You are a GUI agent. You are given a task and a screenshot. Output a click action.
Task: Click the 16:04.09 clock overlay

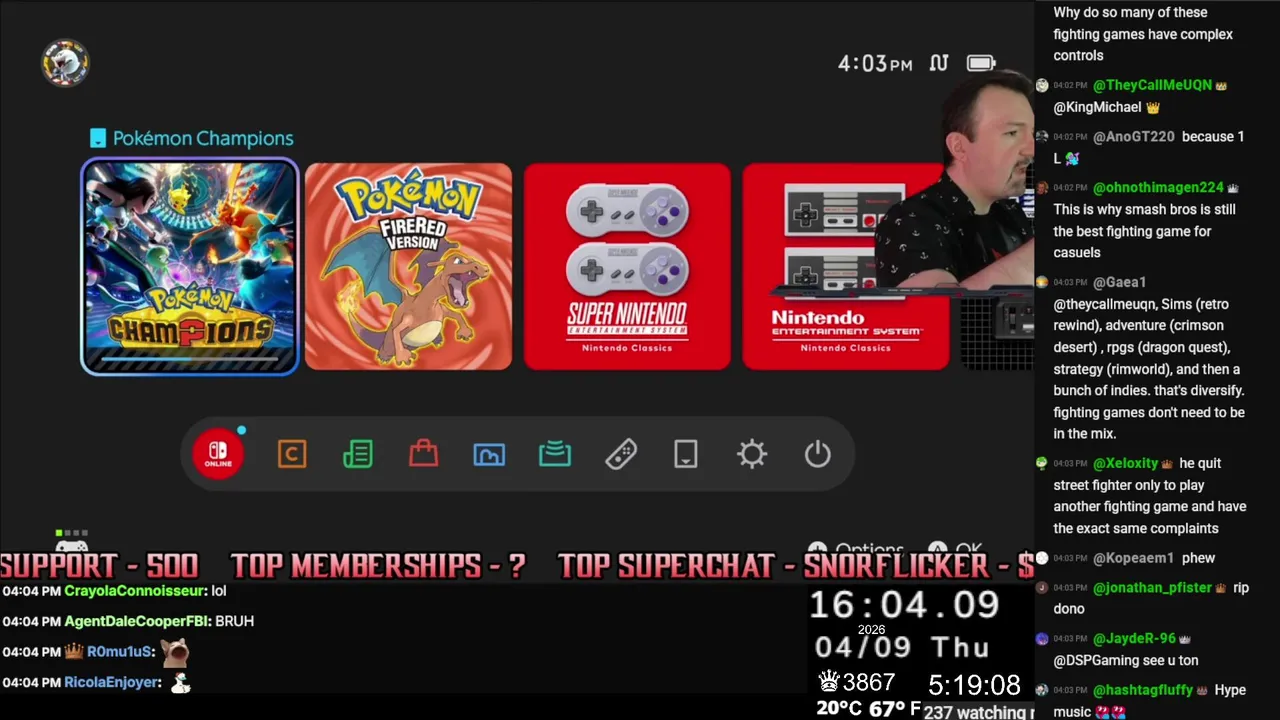point(904,605)
